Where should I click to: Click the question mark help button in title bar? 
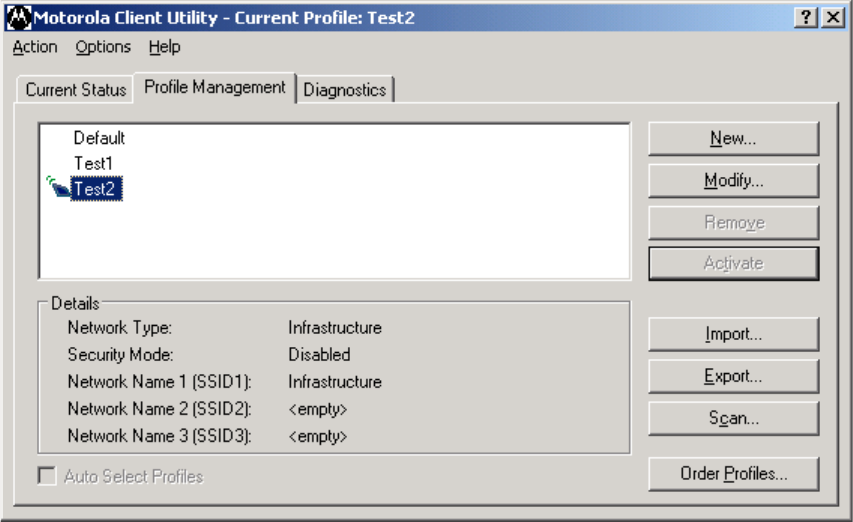(806, 17)
